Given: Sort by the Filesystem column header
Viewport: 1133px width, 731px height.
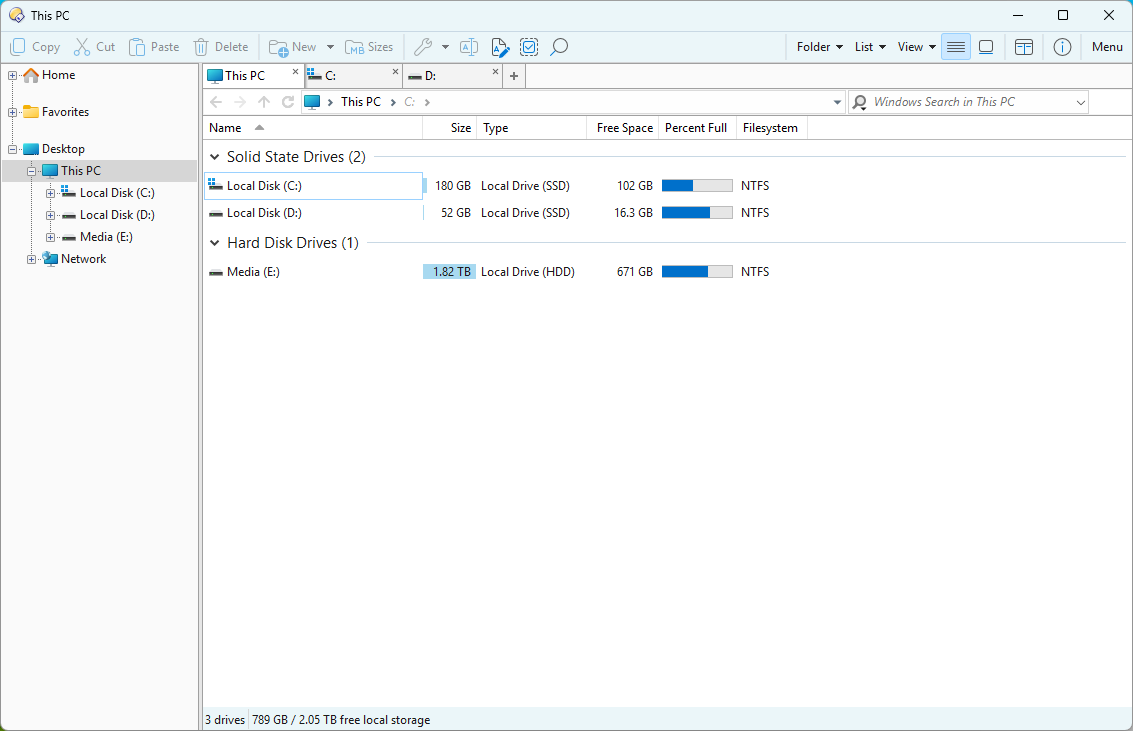Looking at the screenshot, I should (771, 128).
